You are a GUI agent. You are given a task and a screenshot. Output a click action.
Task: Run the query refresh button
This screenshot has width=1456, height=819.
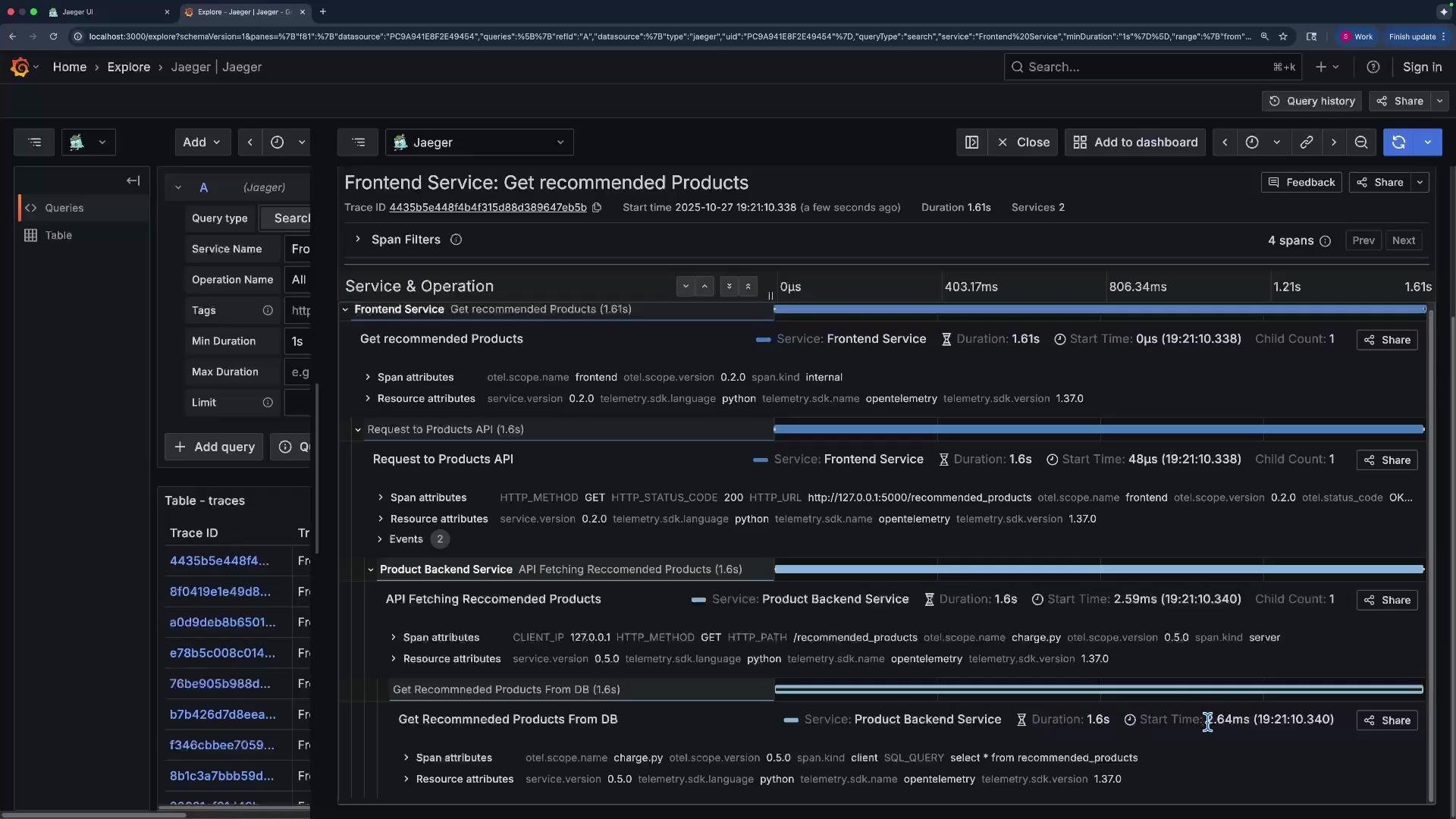coord(1399,143)
